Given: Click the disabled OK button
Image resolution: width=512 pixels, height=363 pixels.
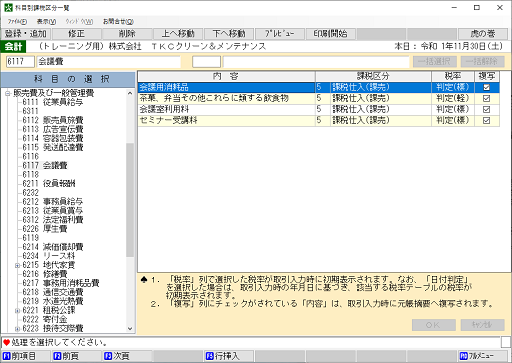Looking at the screenshot, I should [434, 325].
